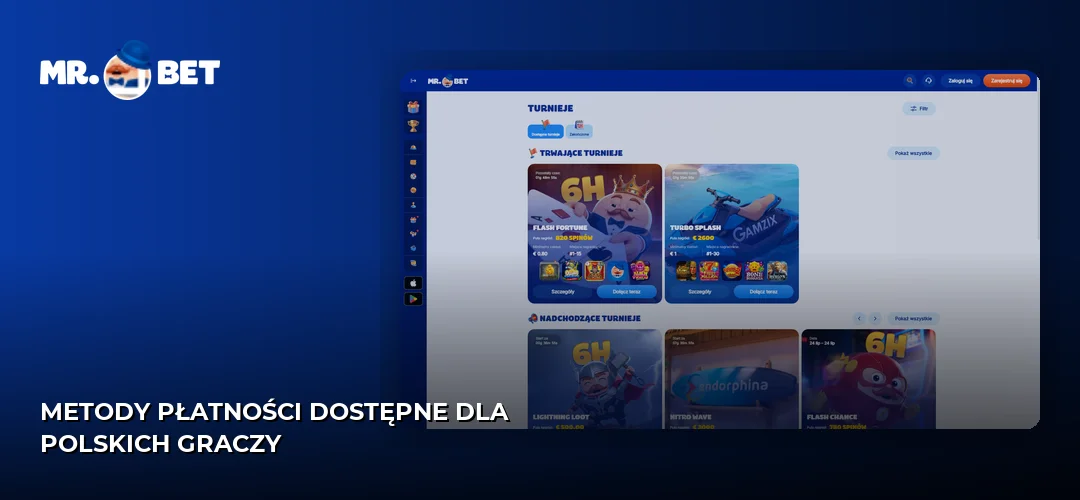Click the TRWAJĄCE TURNIEJE section heading
This screenshot has width=1080, height=500.
point(581,153)
